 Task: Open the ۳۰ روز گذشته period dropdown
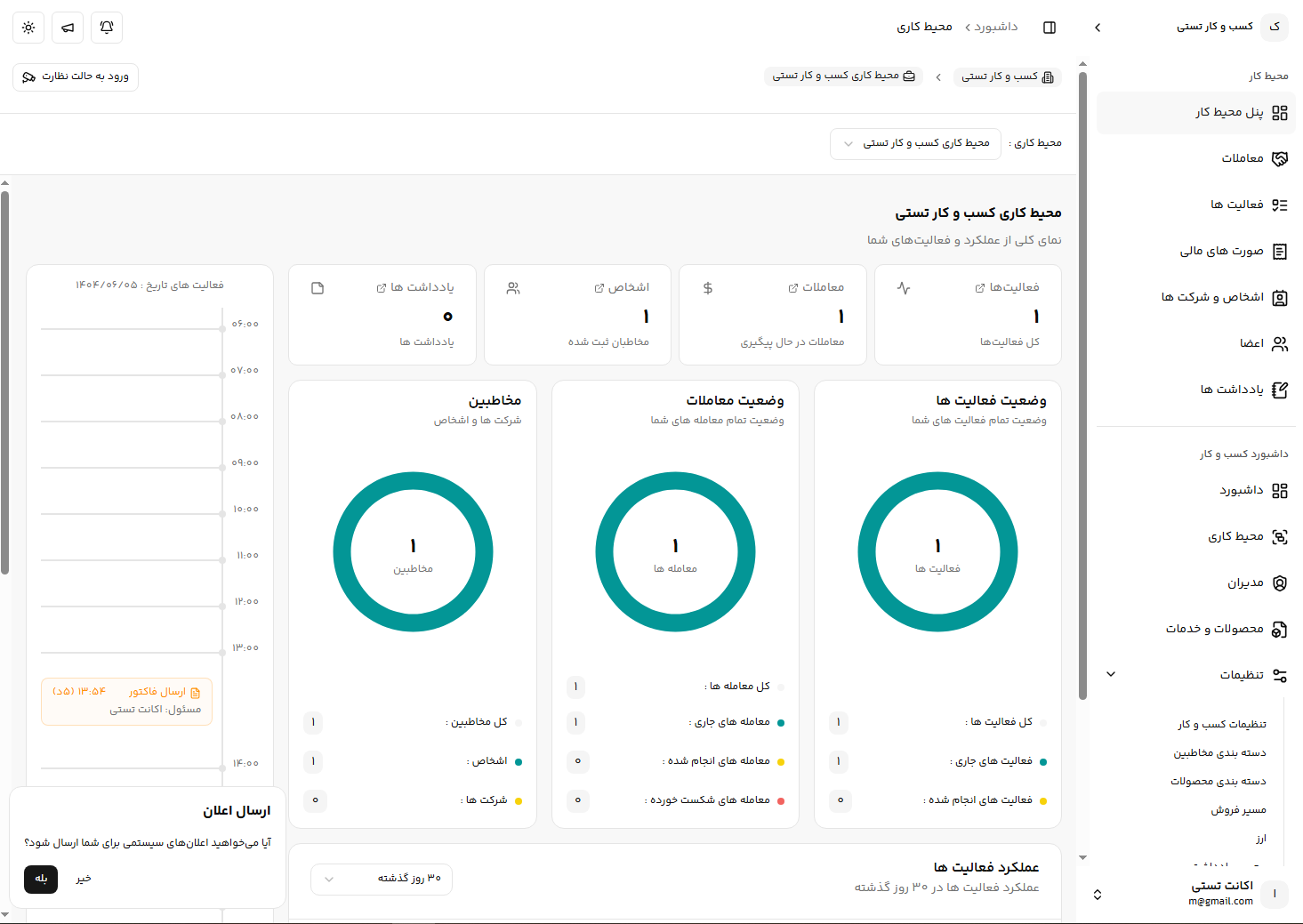point(381,879)
